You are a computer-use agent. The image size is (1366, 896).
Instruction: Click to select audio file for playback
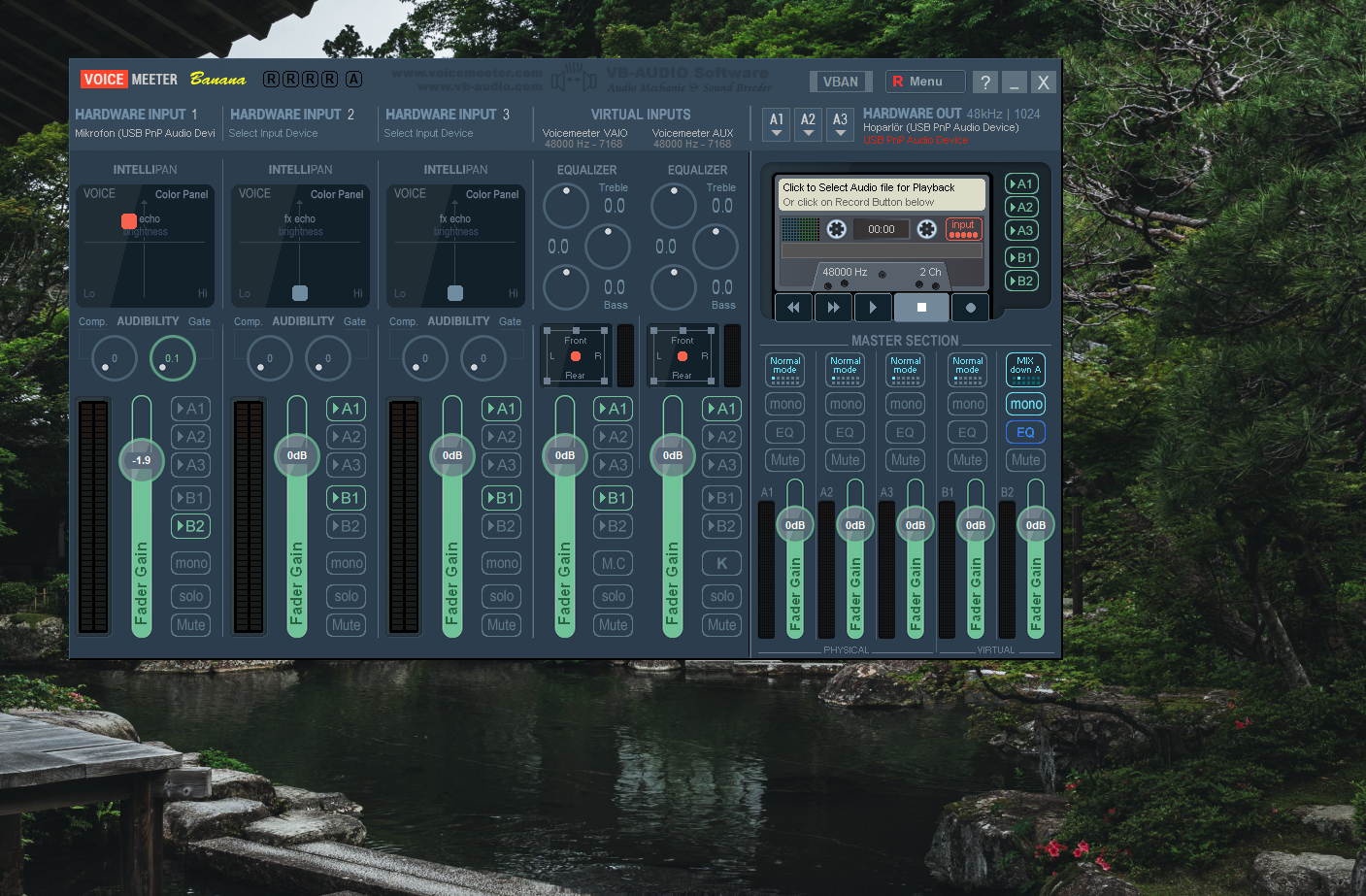[x=882, y=194]
